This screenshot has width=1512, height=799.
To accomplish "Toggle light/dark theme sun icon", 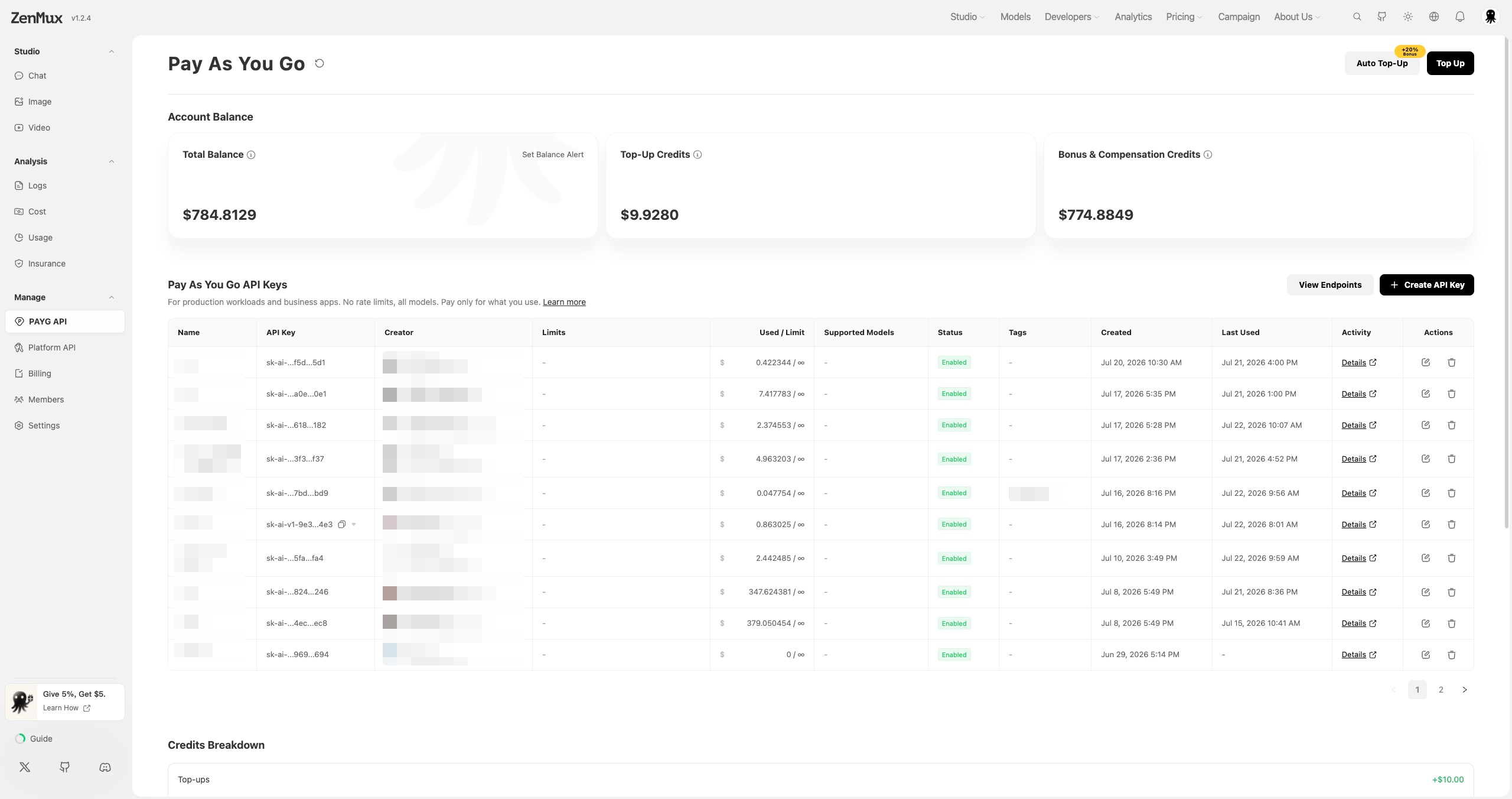I will [1408, 17].
